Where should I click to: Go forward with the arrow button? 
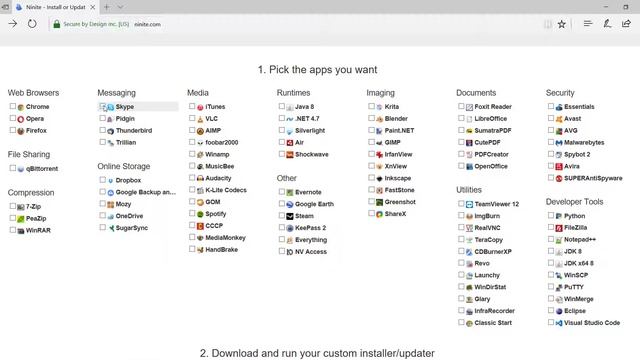[13, 24]
